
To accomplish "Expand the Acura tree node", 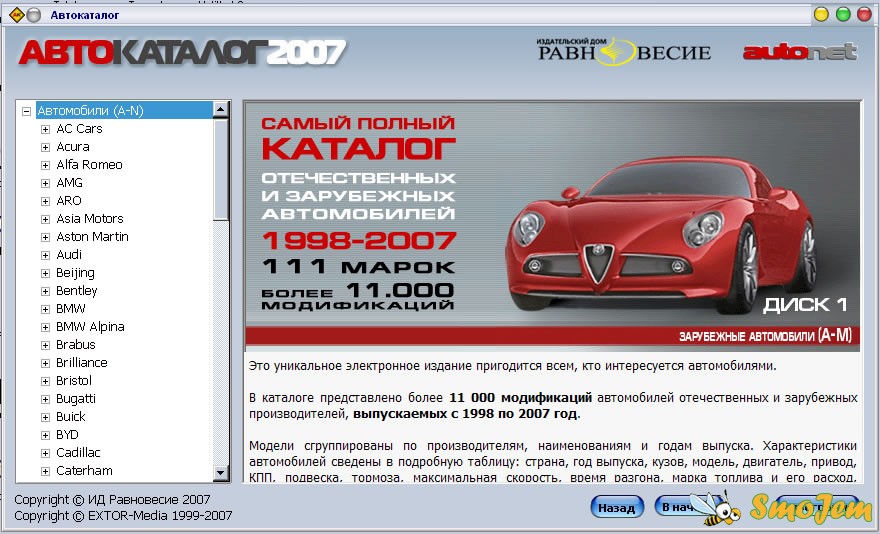I will pyautogui.click(x=45, y=147).
